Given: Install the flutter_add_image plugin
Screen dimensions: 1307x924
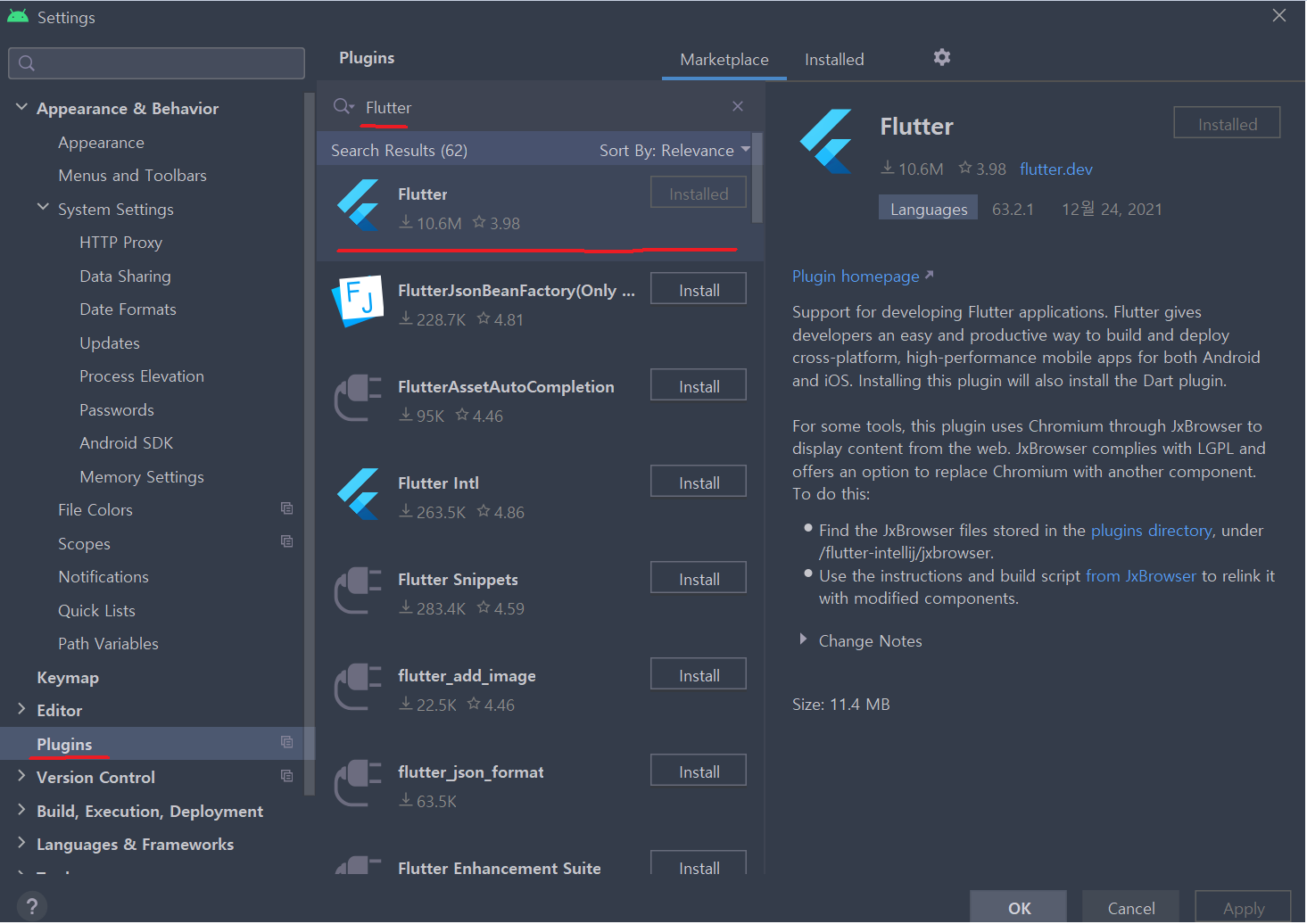Looking at the screenshot, I should pyautogui.click(x=699, y=674).
